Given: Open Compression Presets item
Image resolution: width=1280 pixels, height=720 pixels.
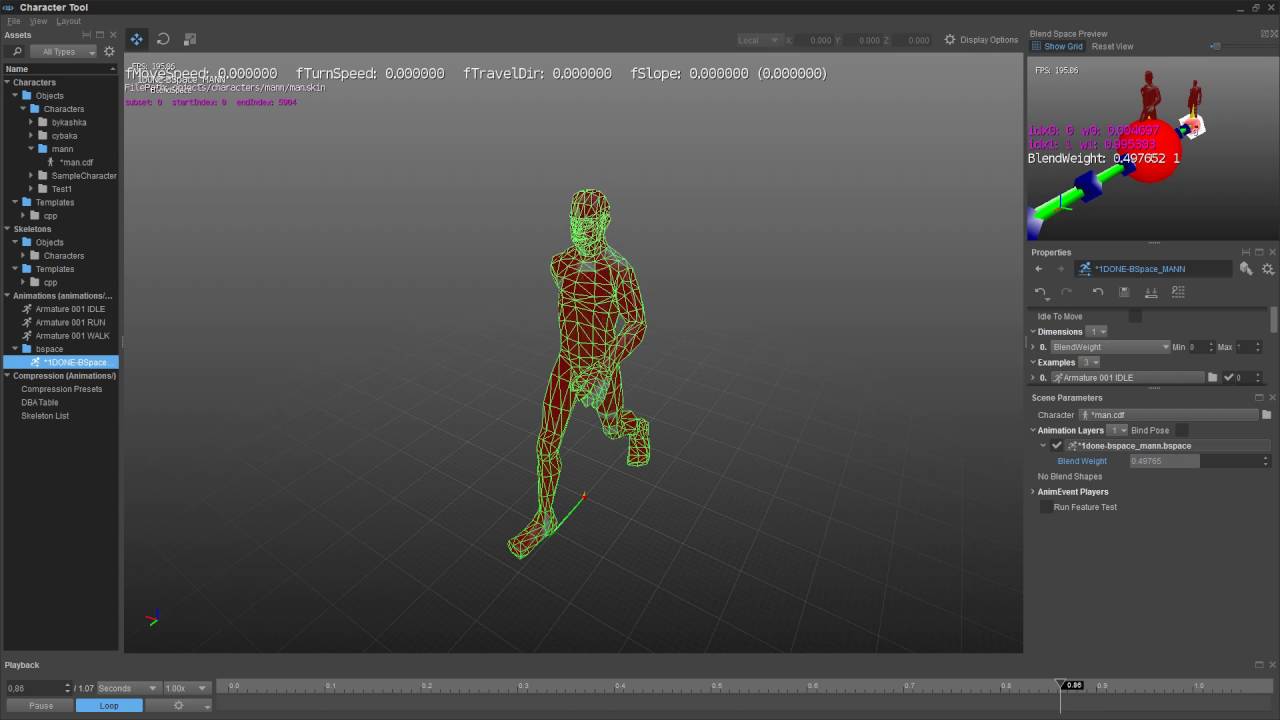Looking at the screenshot, I should point(61,389).
